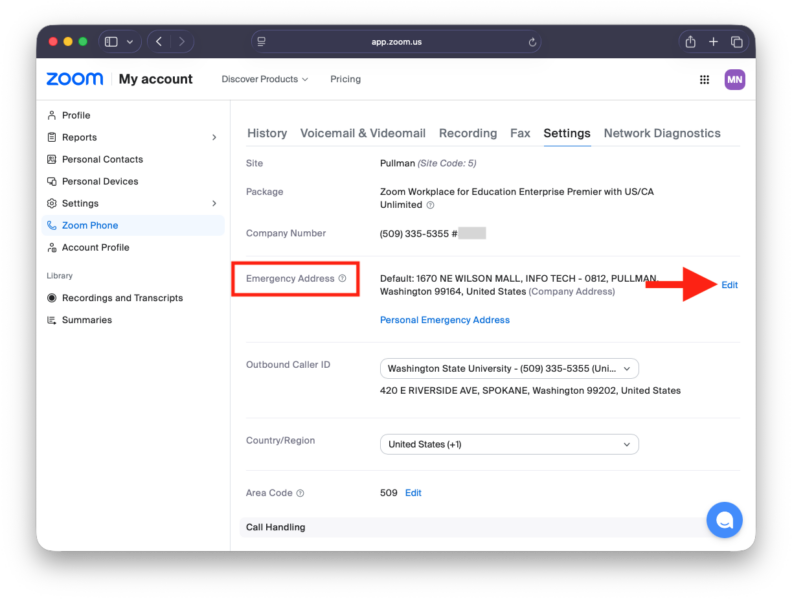
Task: Select the Settings tab
Action: [567, 133]
